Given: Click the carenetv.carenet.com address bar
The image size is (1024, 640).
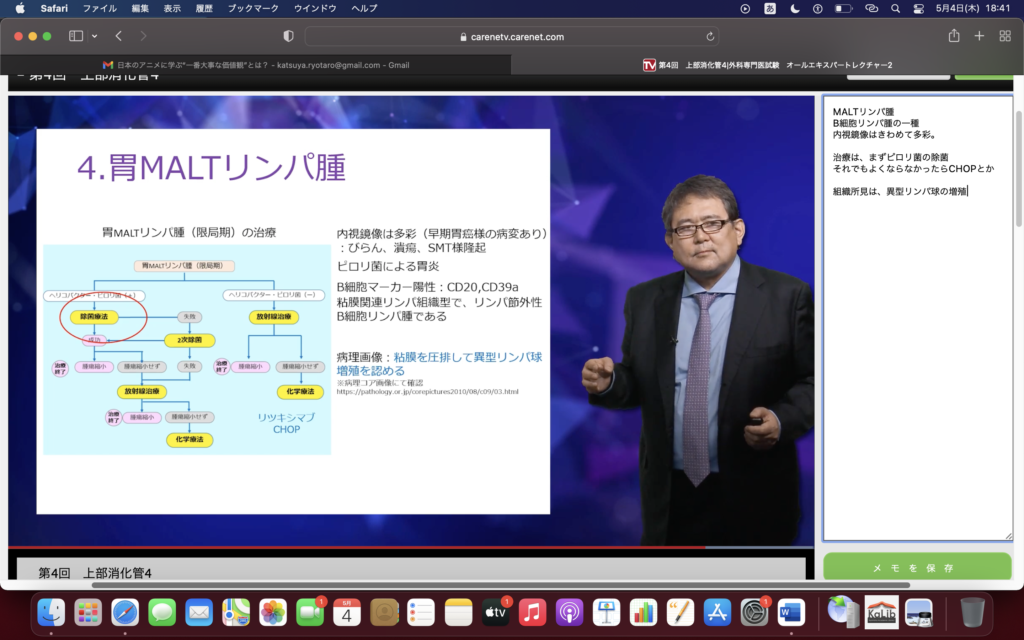Looking at the screenshot, I should pyautogui.click(x=511, y=36).
